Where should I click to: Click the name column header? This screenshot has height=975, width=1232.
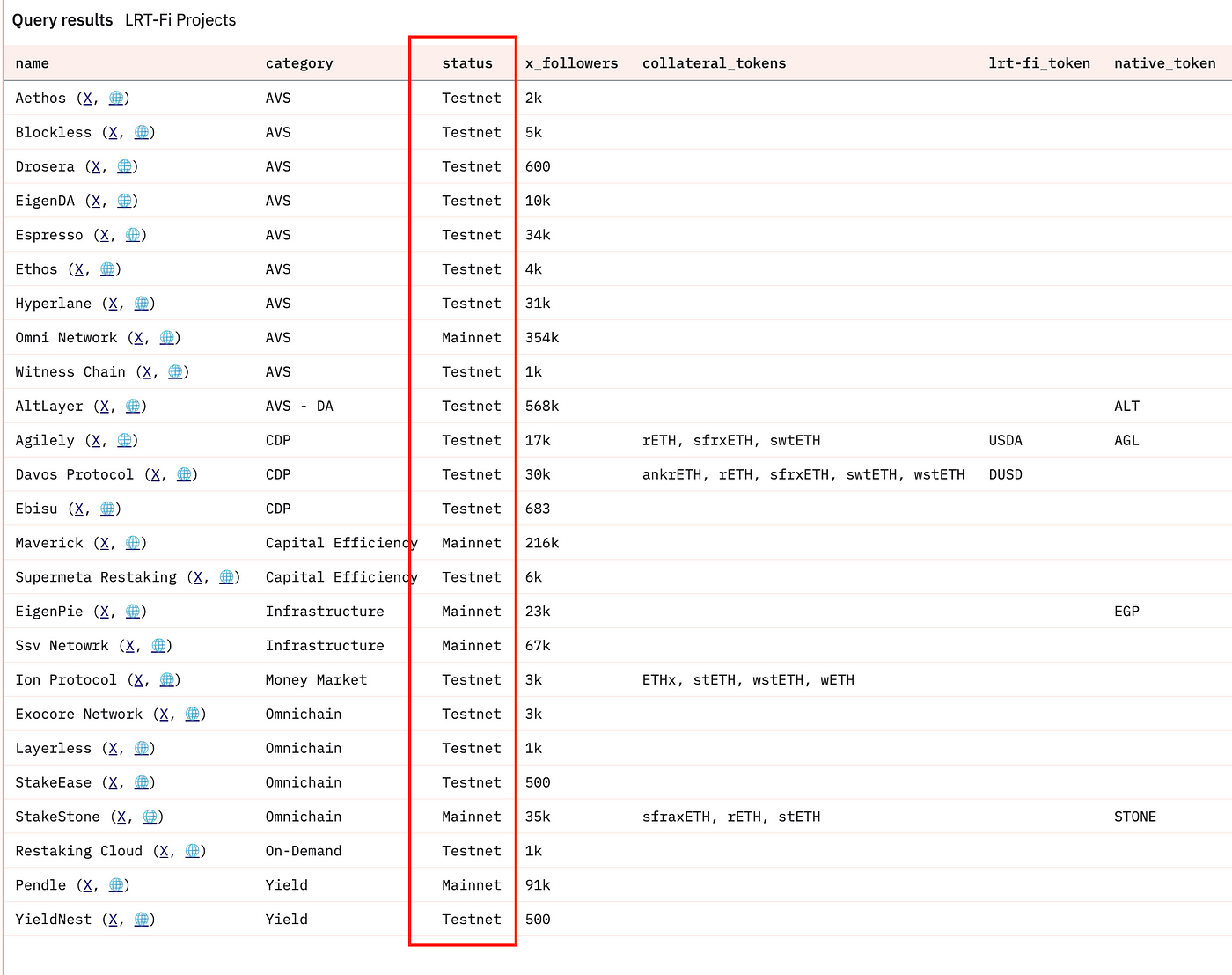[x=33, y=63]
